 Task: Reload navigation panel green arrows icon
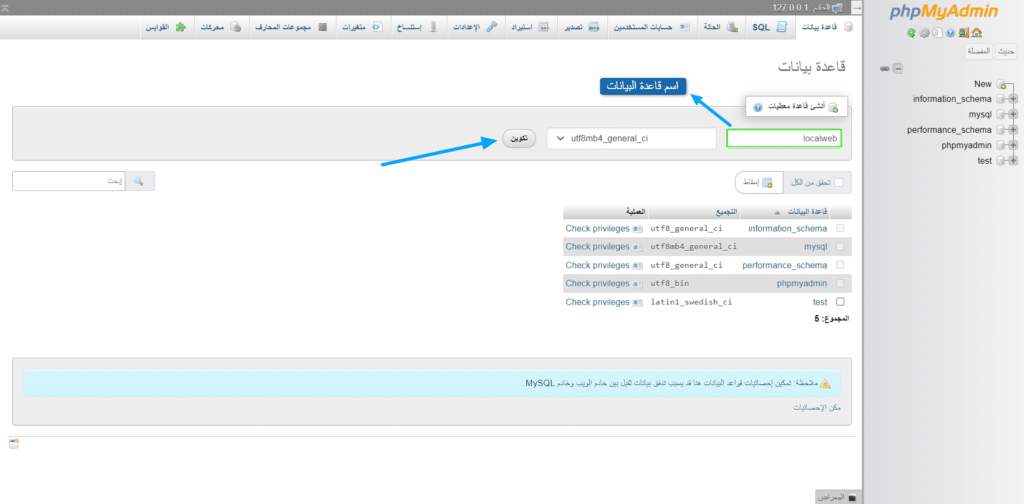(911, 33)
